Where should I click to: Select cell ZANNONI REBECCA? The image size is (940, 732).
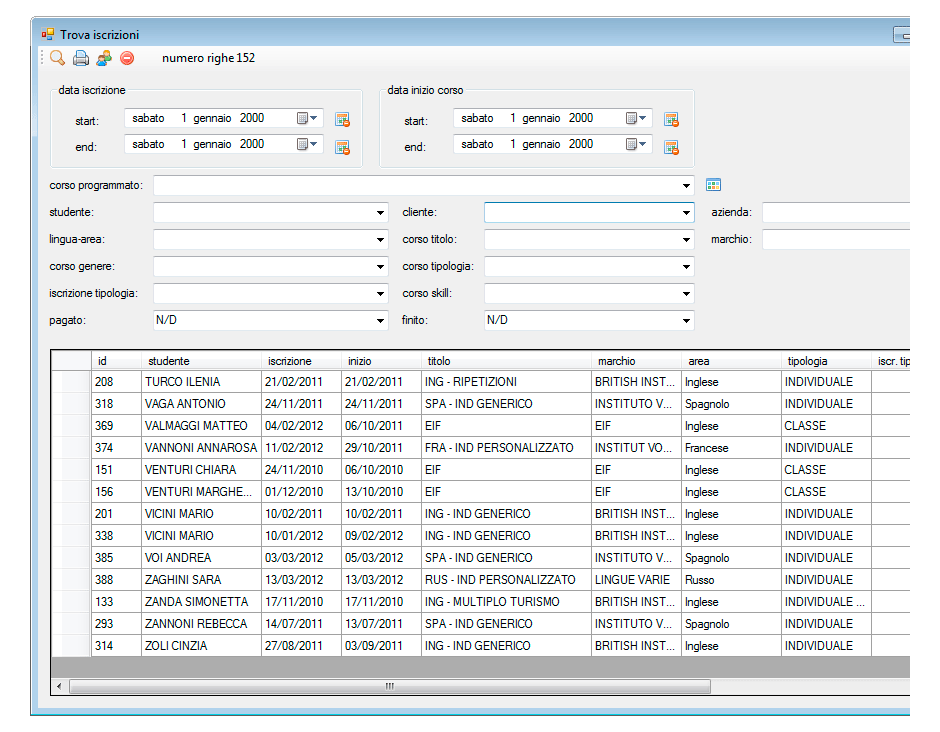[201, 623]
